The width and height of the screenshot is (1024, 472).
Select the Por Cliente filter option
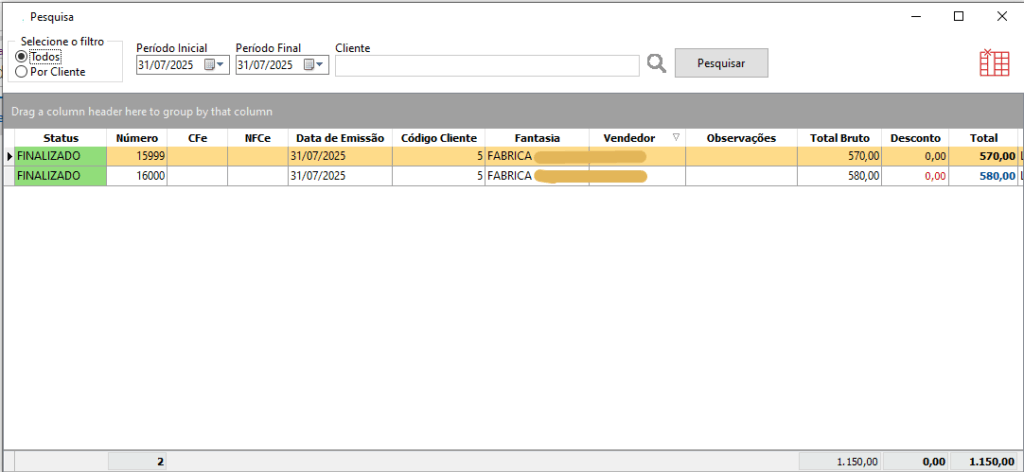[21, 72]
